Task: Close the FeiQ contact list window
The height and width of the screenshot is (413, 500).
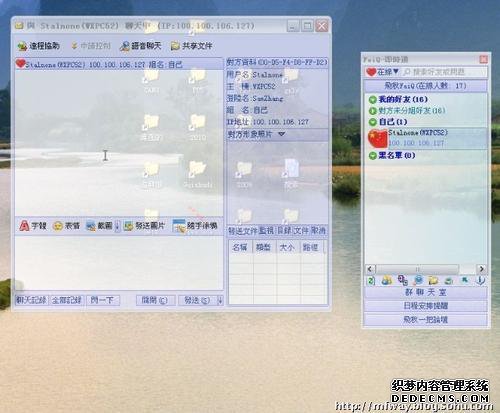Action: (483, 59)
